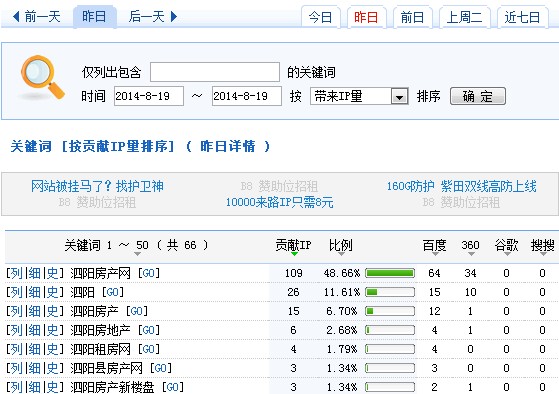Viewport: 559px width, 394px height.
Task: Click GO link next to 泗阳 keyword
Action: (x=113, y=292)
